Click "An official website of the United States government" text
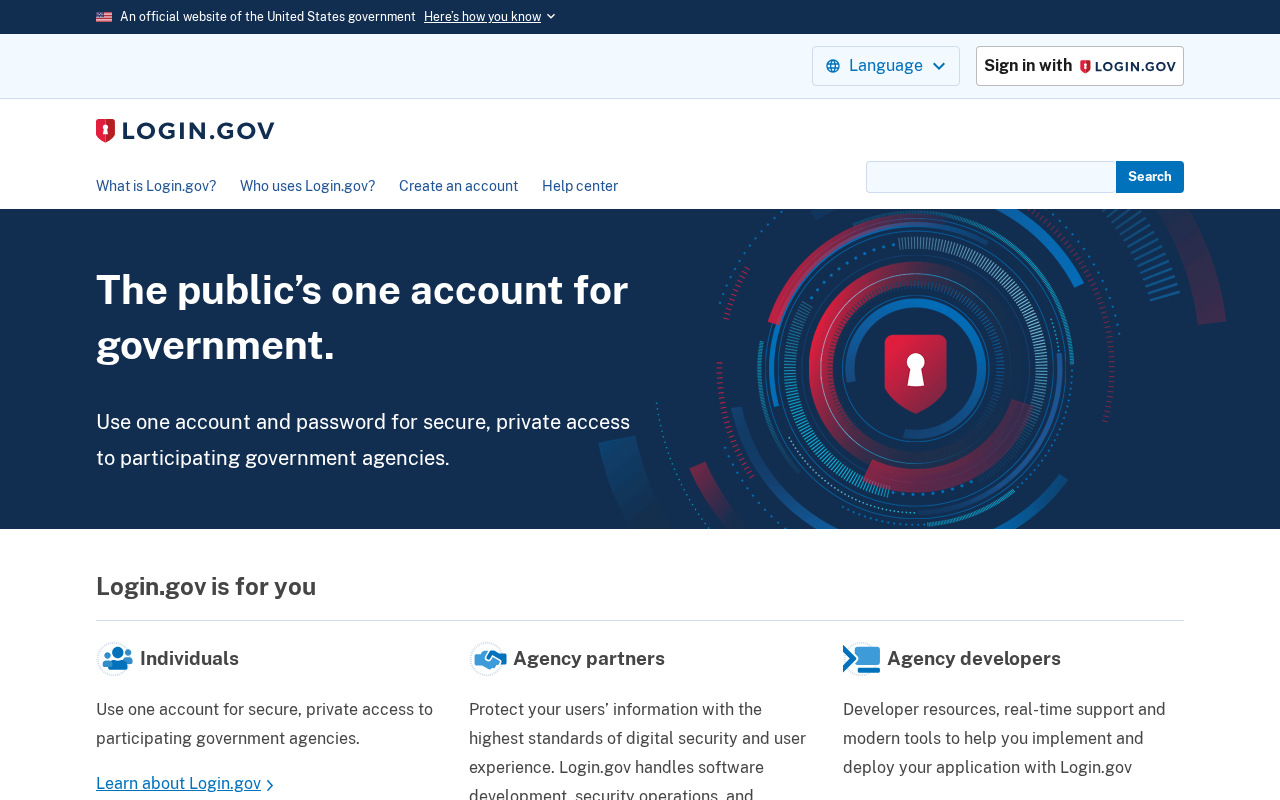1280x800 pixels. pos(268,17)
